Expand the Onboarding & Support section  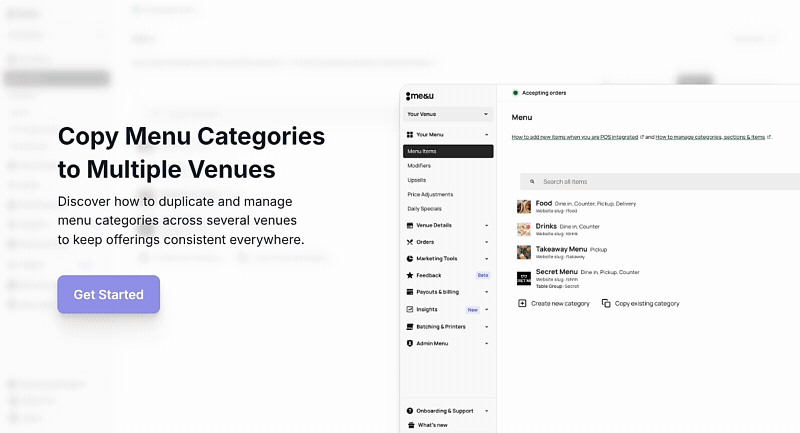486,411
